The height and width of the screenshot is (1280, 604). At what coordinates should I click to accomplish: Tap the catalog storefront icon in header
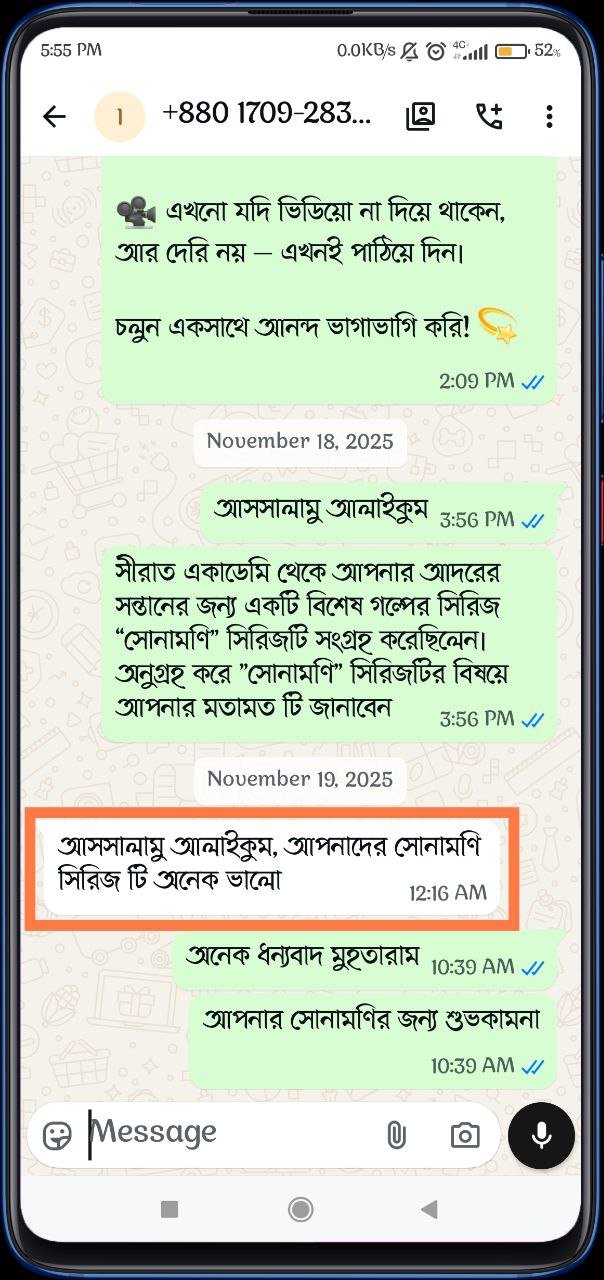tap(421, 117)
